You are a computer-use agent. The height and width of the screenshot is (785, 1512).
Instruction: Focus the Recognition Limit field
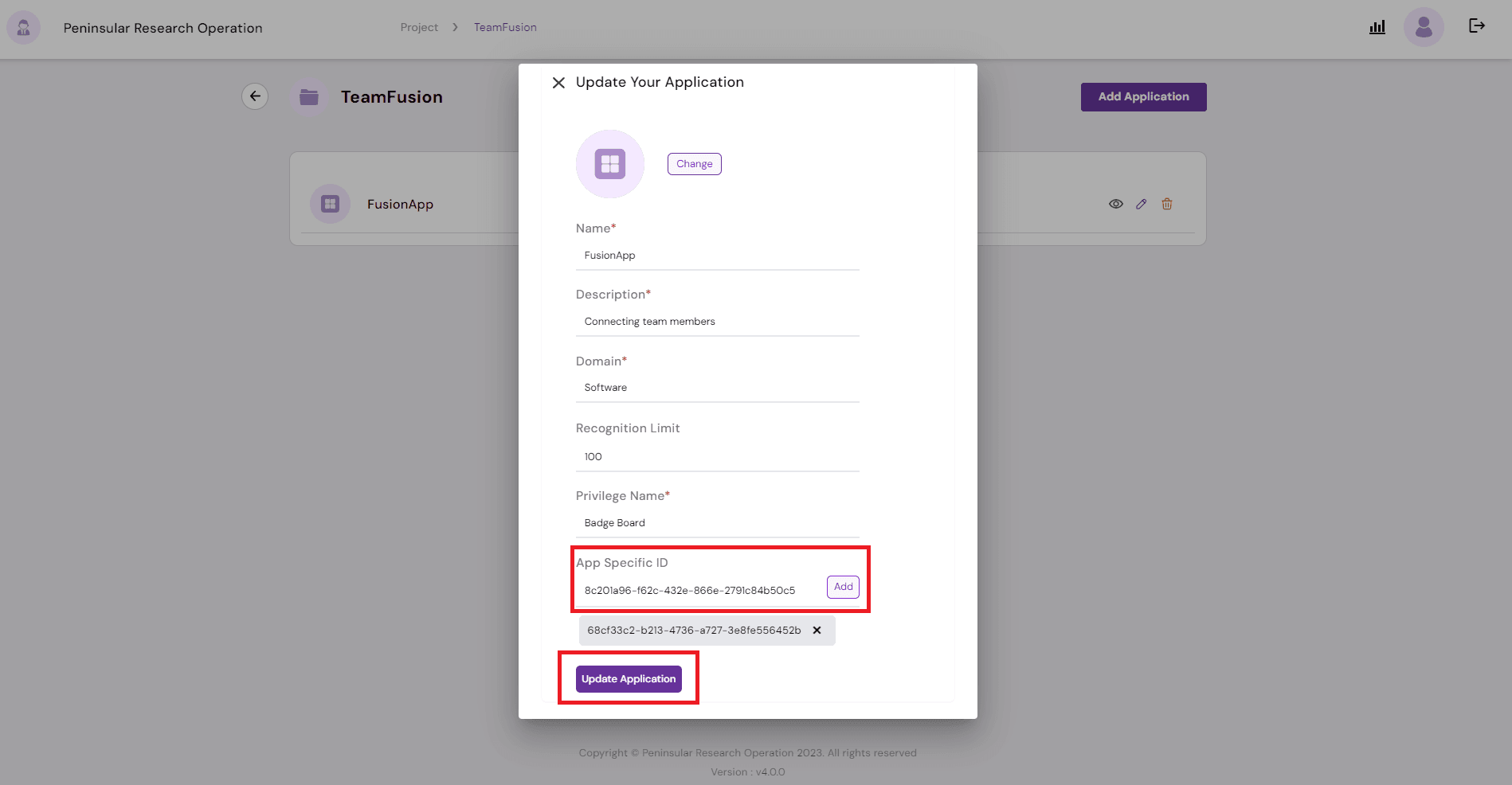click(717, 457)
